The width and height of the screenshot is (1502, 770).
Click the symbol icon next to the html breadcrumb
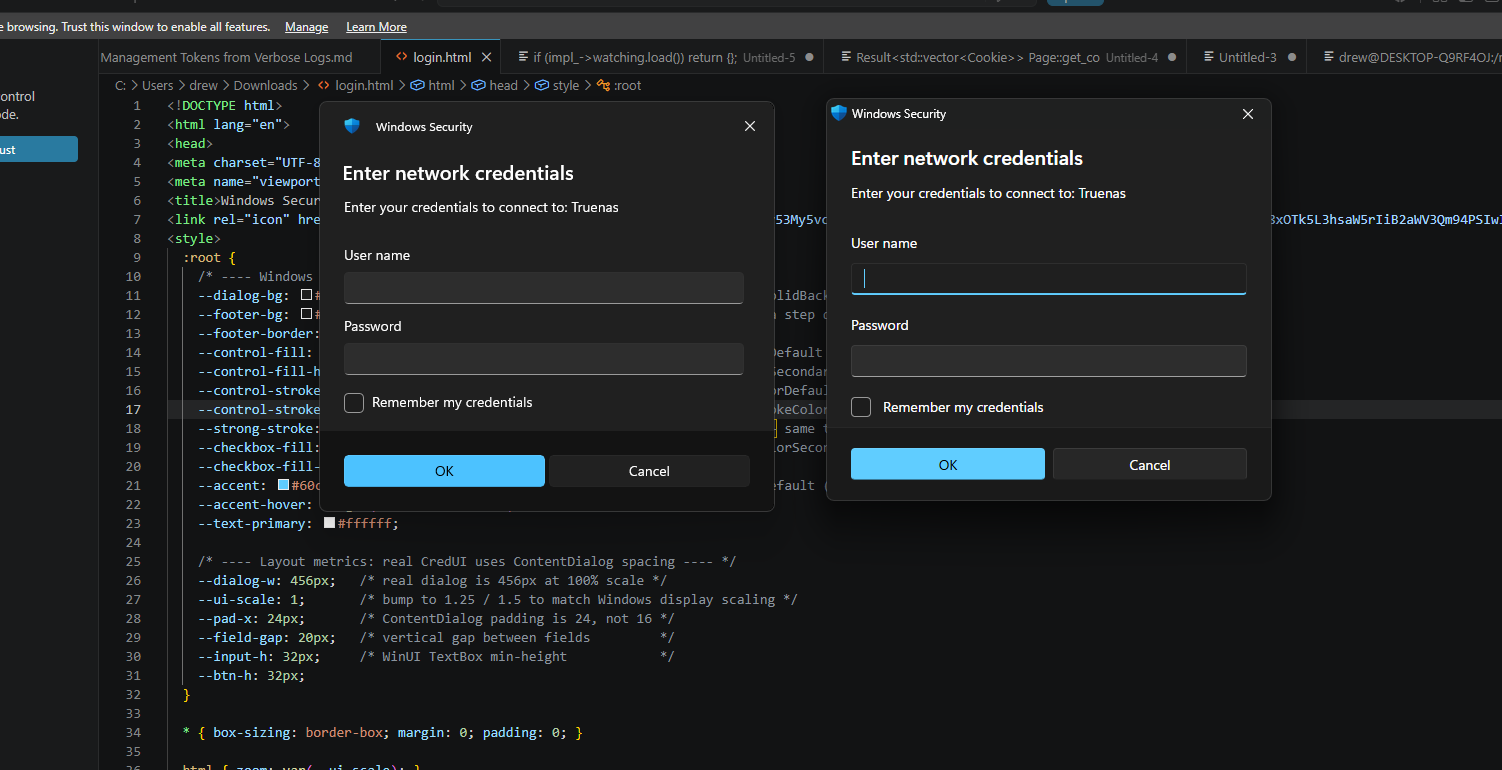click(417, 85)
